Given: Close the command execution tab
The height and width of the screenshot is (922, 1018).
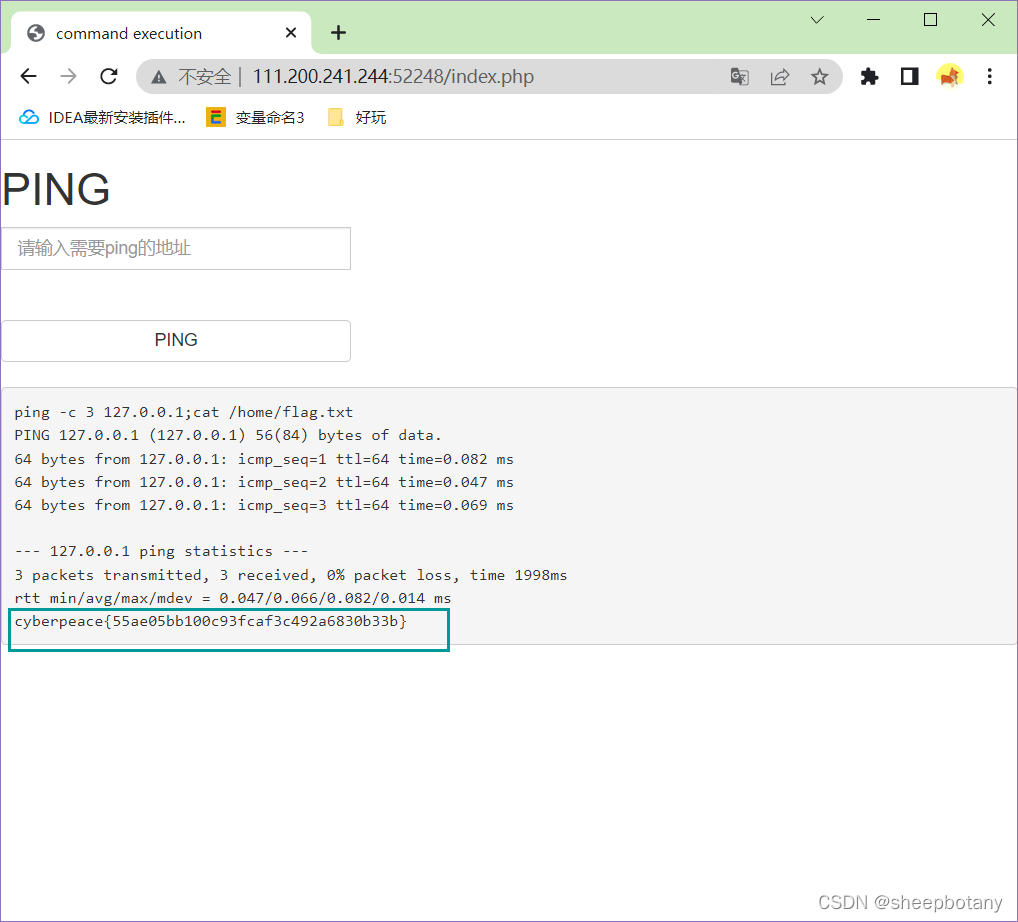Looking at the screenshot, I should pyautogui.click(x=291, y=32).
